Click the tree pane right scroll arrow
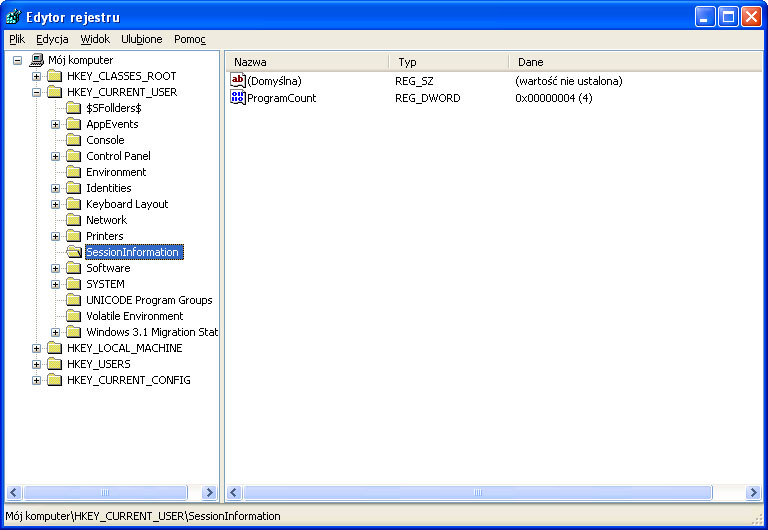Viewport: 768px width, 530px height. coord(209,493)
